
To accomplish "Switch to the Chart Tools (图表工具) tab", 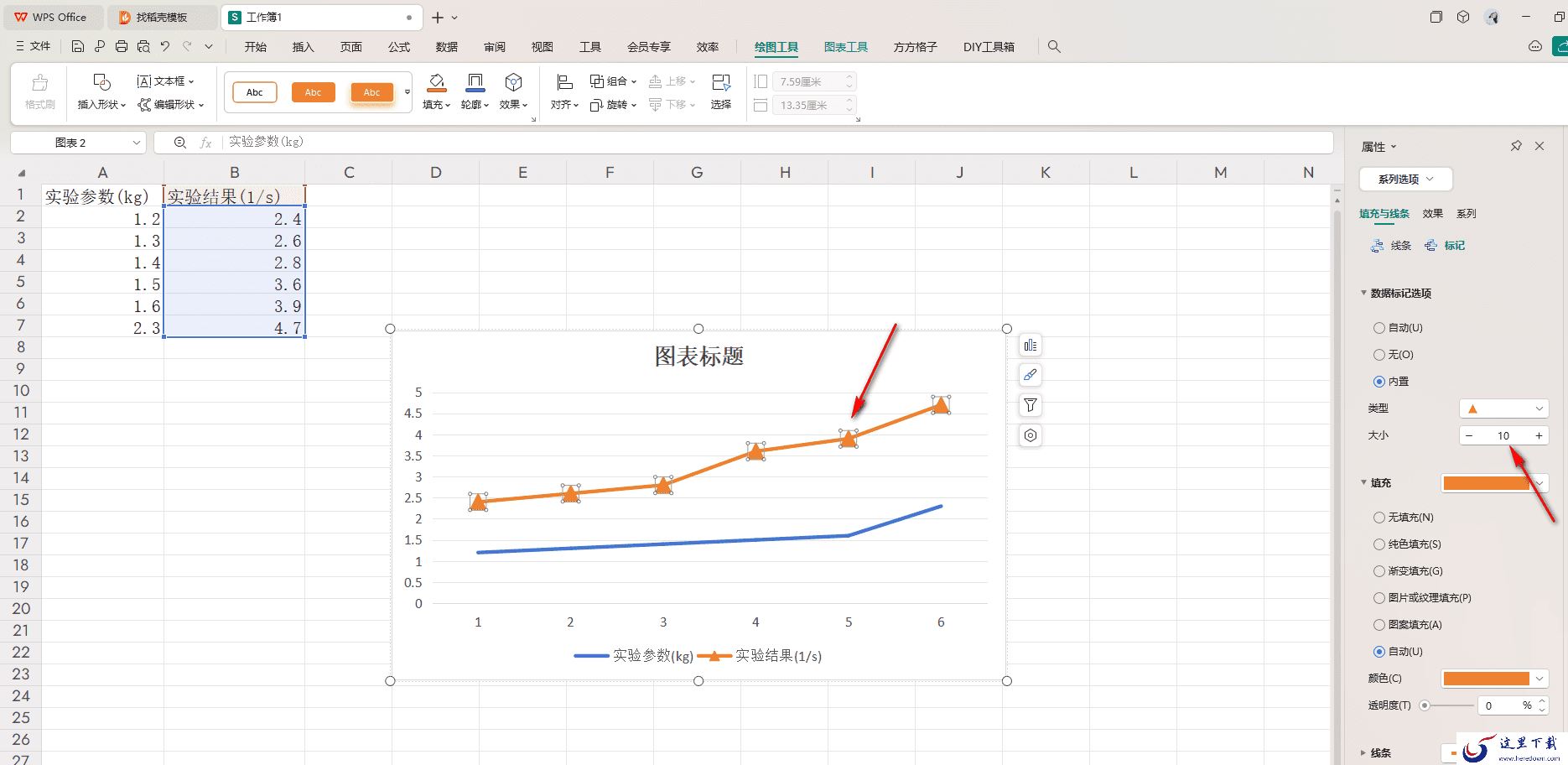I will (x=846, y=47).
